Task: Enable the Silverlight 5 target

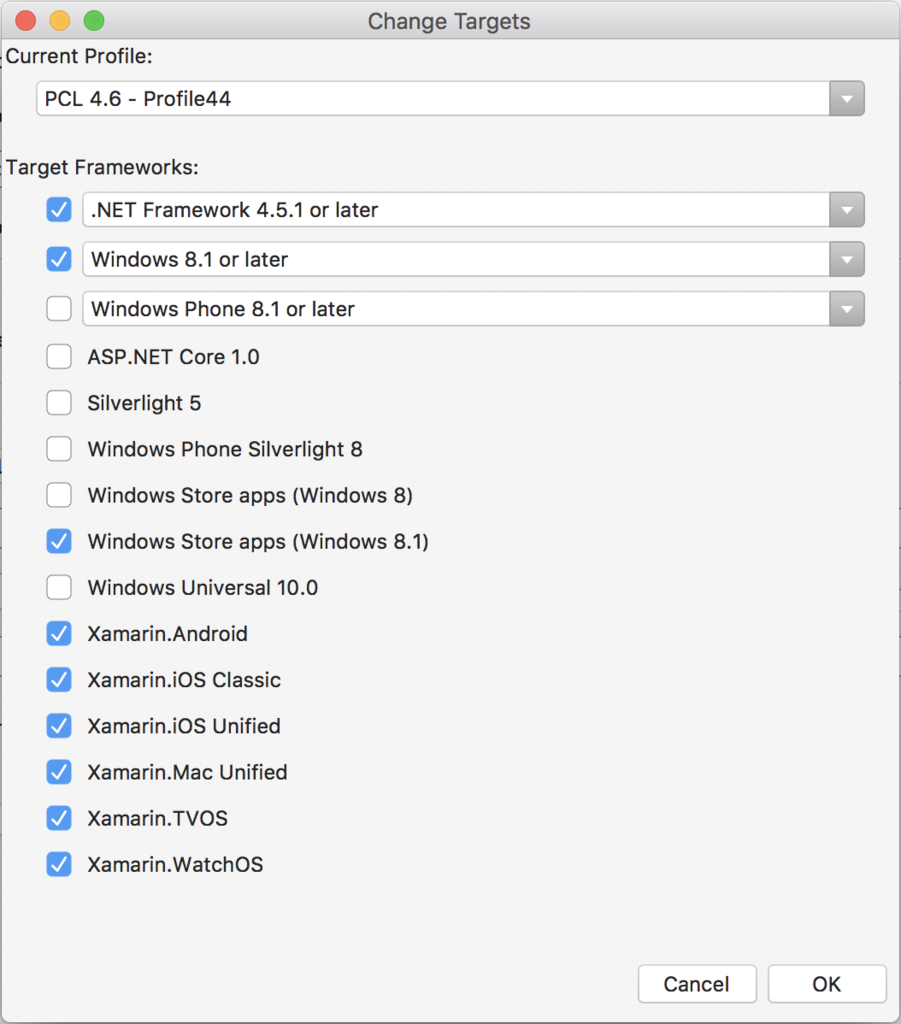Action: 59,403
